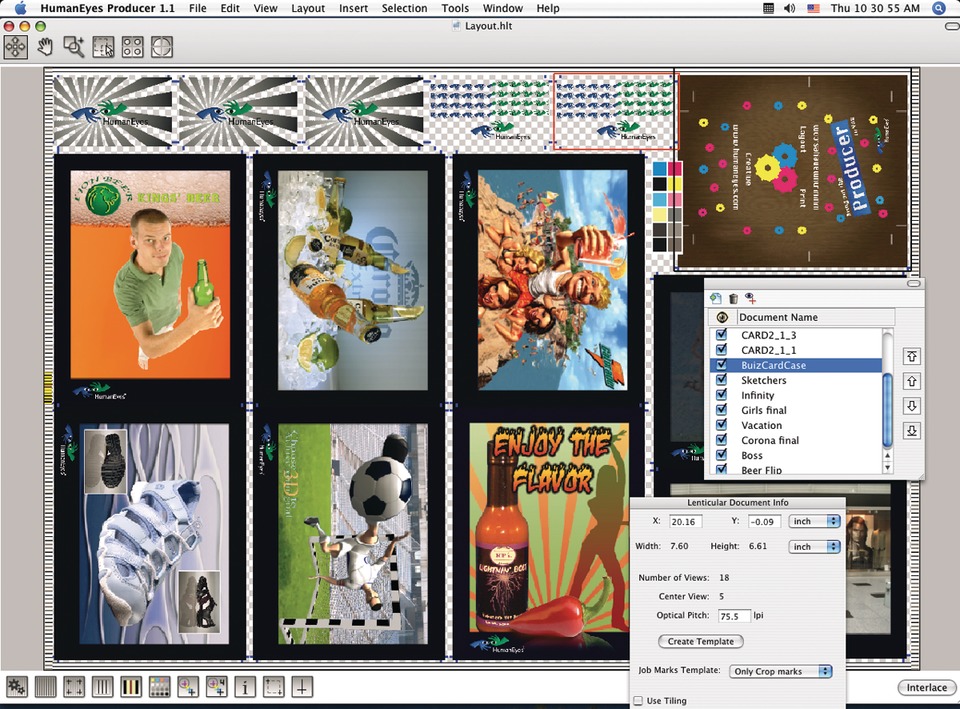Click the Interlace button
The image size is (960, 709).
point(926,688)
